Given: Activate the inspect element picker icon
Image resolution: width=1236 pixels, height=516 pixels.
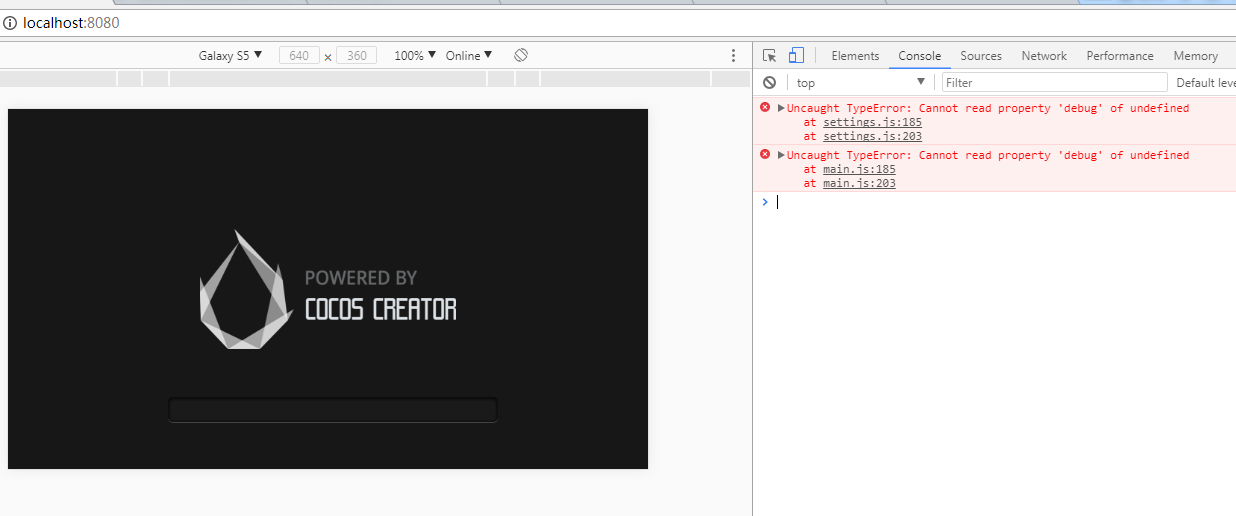Looking at the screenshot, I should pos(769,56).
